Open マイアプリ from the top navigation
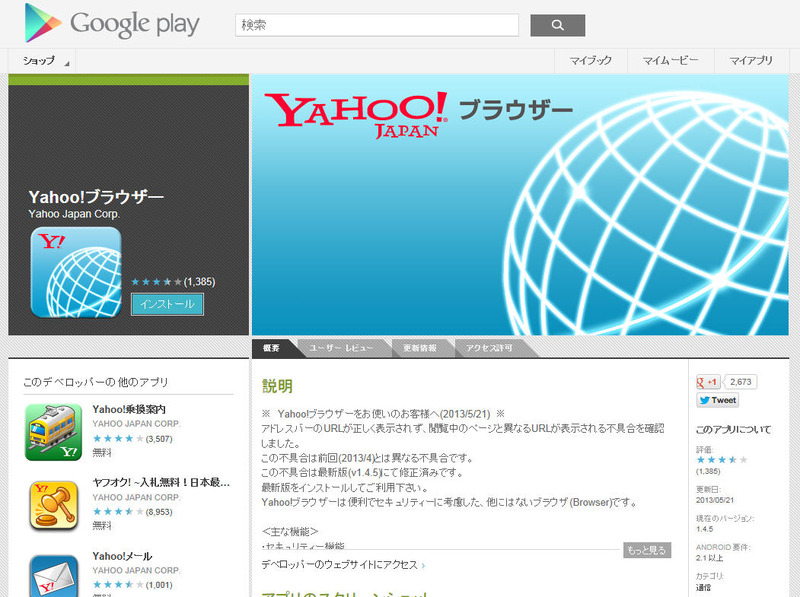800x597 pixels. click(x=751, y=61)
